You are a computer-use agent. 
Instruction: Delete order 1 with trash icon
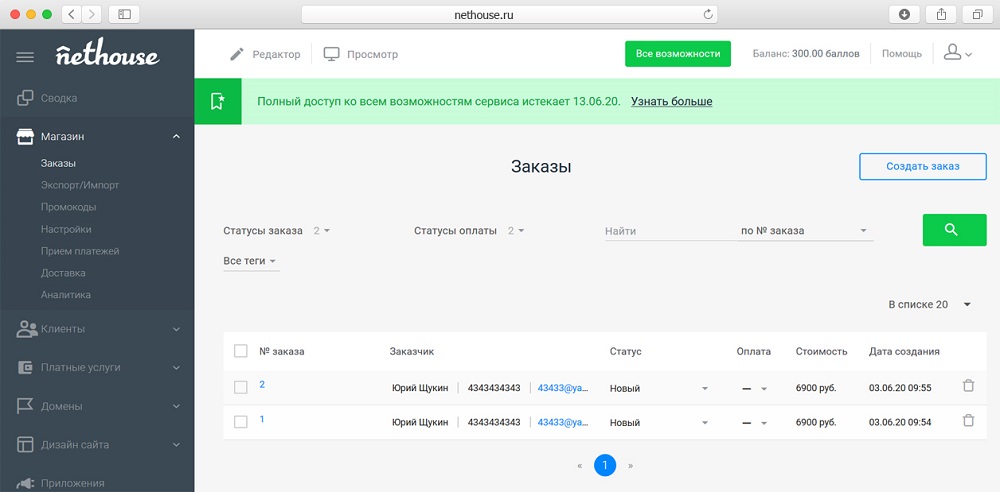[x=968, y=421]
